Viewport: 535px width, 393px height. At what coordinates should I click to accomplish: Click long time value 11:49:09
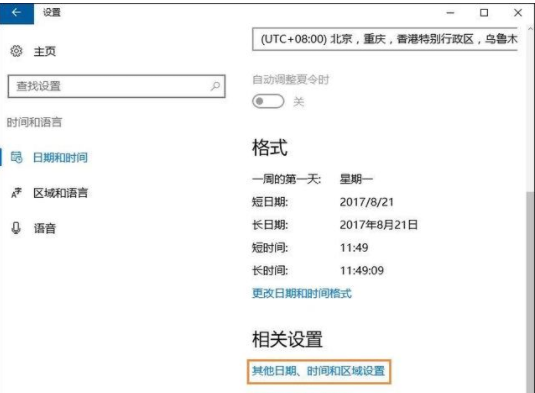click(x=362, y=271)
